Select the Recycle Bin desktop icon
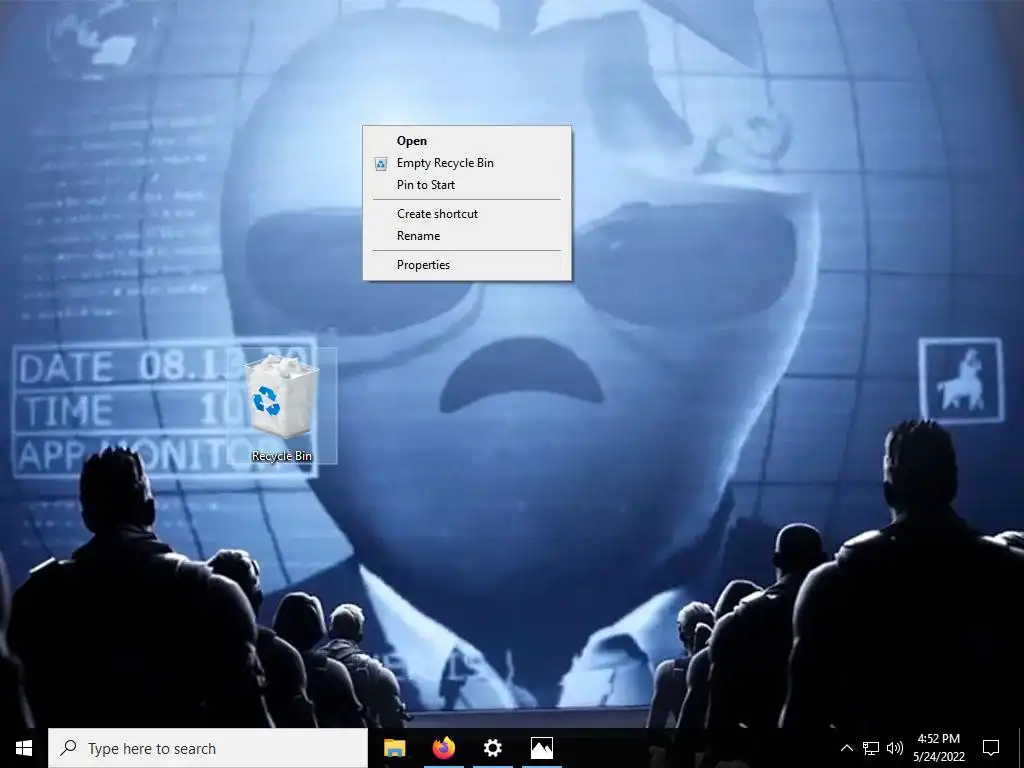This screenshot has height=768, width=1024. coord(281,407)
